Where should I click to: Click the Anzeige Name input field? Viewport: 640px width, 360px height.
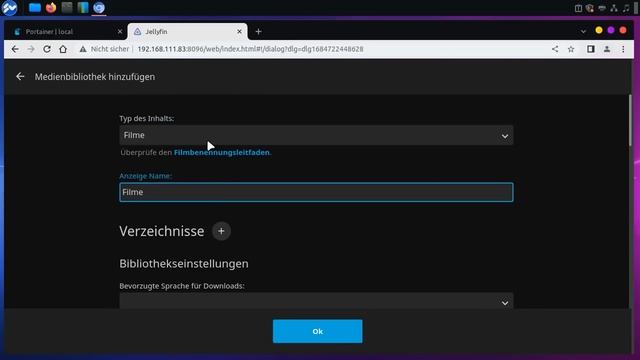(x=316, y=192)
